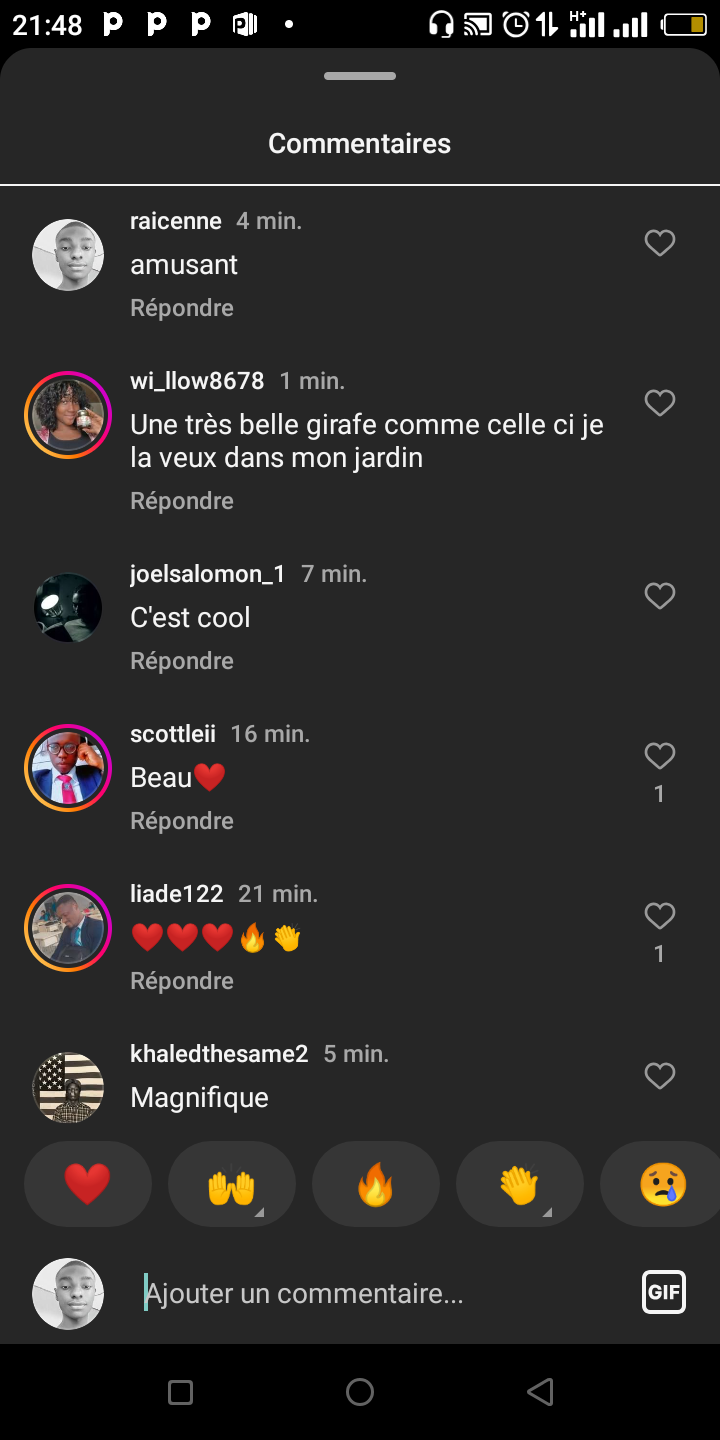
Task: Like liade122's emoji comment
Action: click(659, 916)
